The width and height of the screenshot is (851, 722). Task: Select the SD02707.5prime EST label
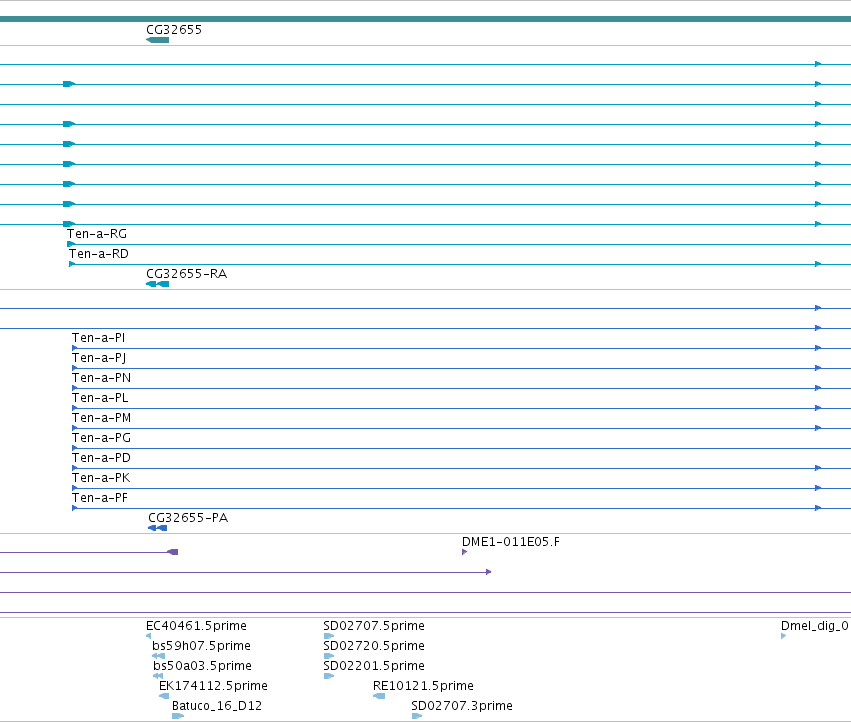(x=373, y=626)
